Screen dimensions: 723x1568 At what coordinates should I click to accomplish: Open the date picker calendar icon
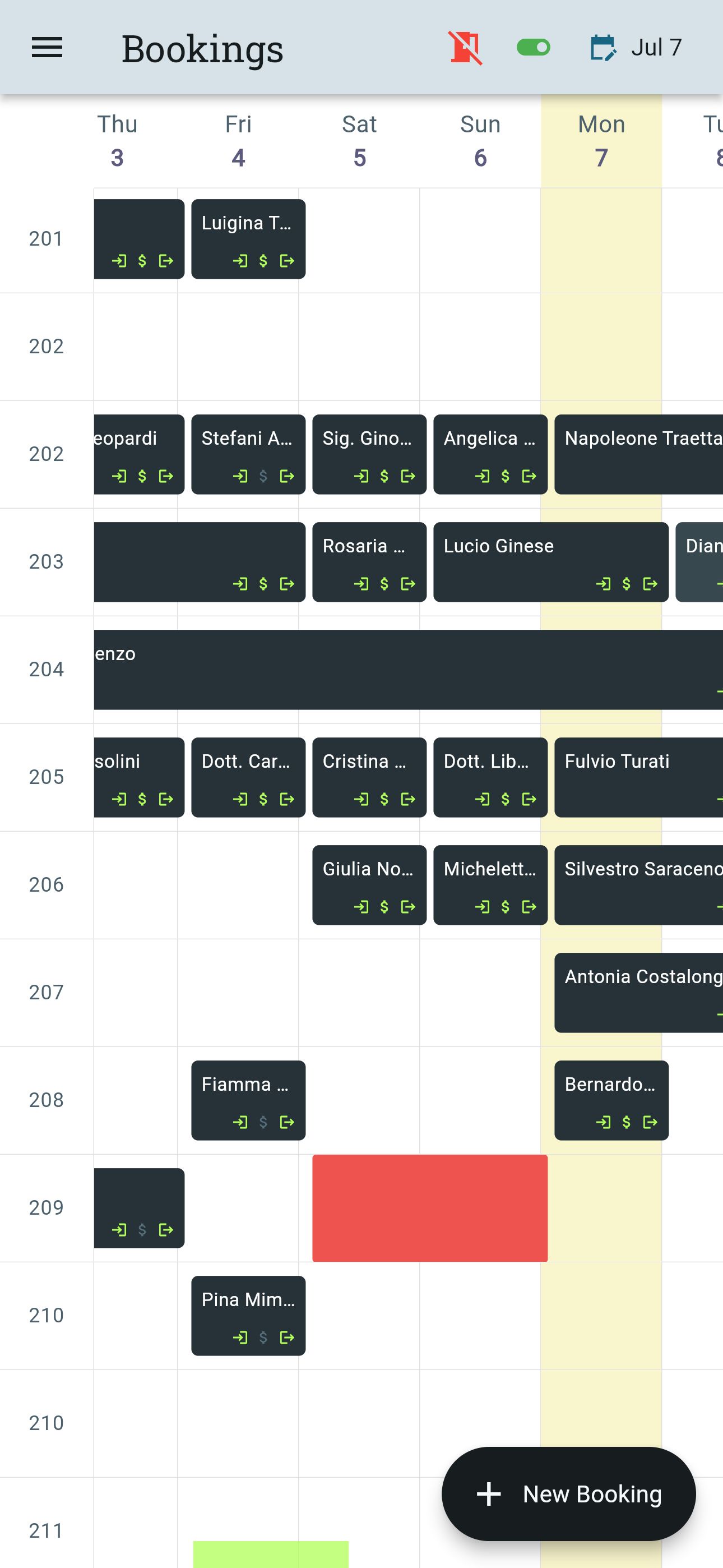pos(603,48)
